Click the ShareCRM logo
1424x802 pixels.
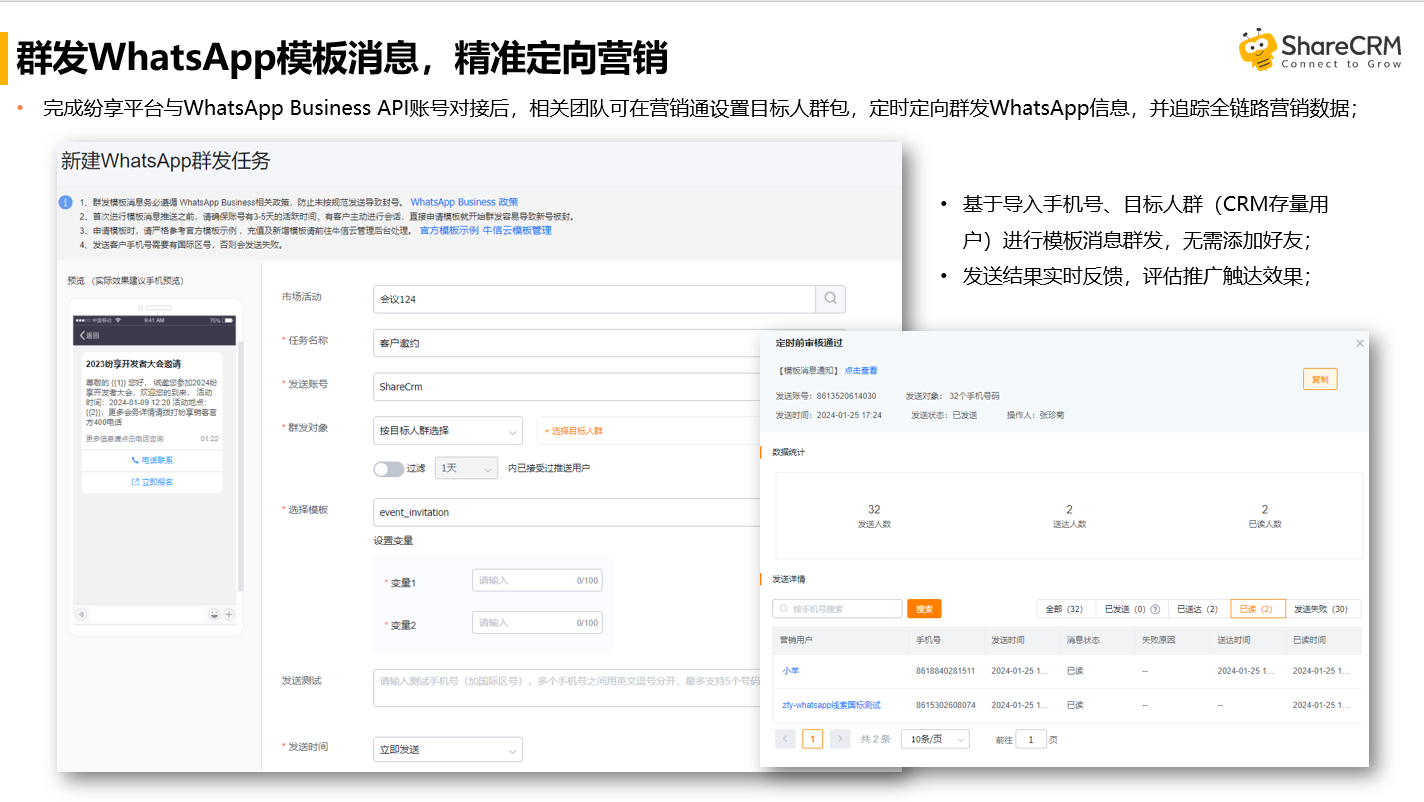[1319, 50]
